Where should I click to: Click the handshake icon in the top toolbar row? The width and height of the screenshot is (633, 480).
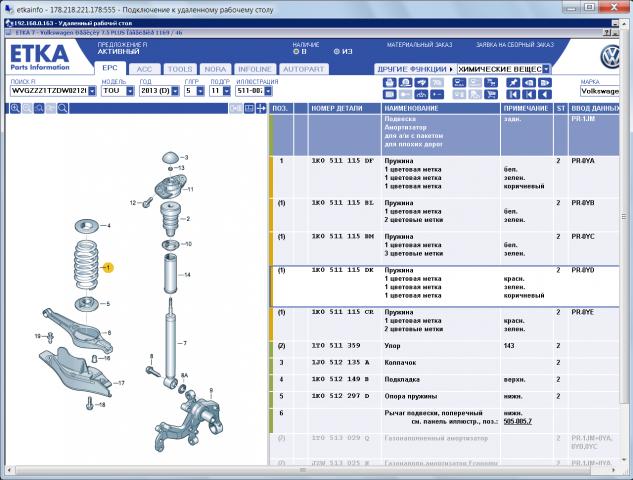tap(421, 83)
